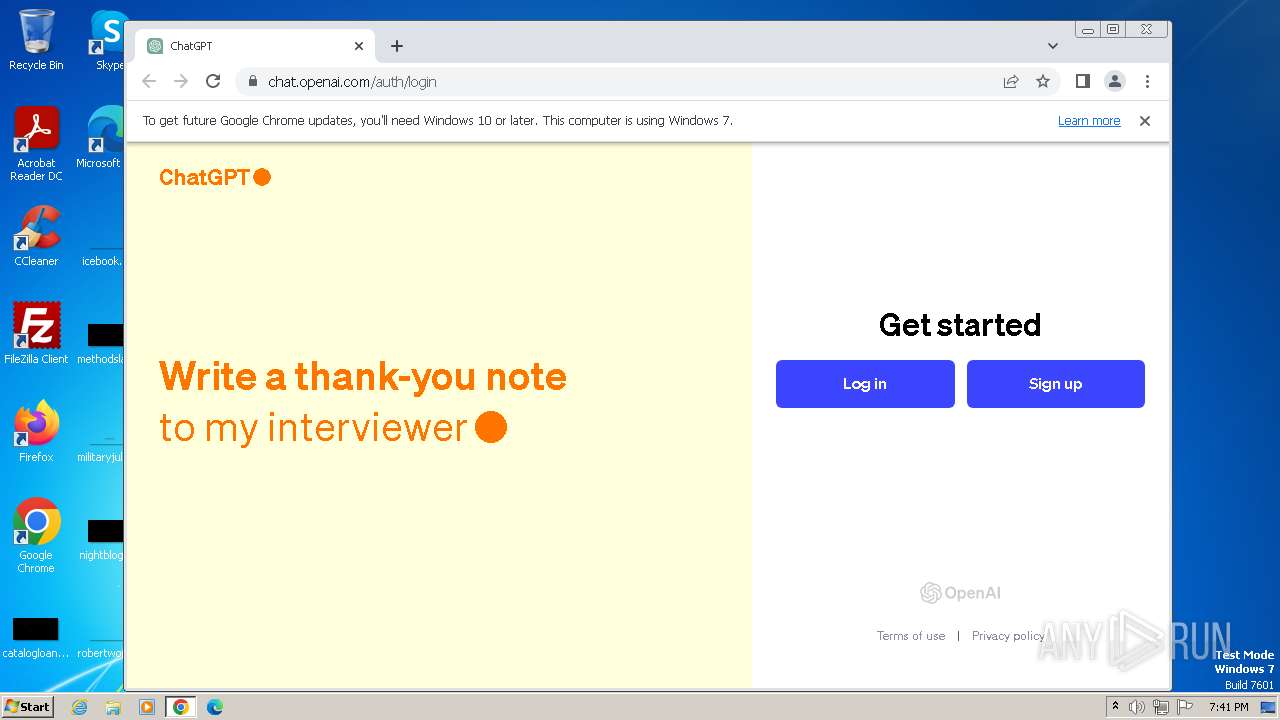Click the taskbar clock showing 7:41 PM

click(1229, 707)
